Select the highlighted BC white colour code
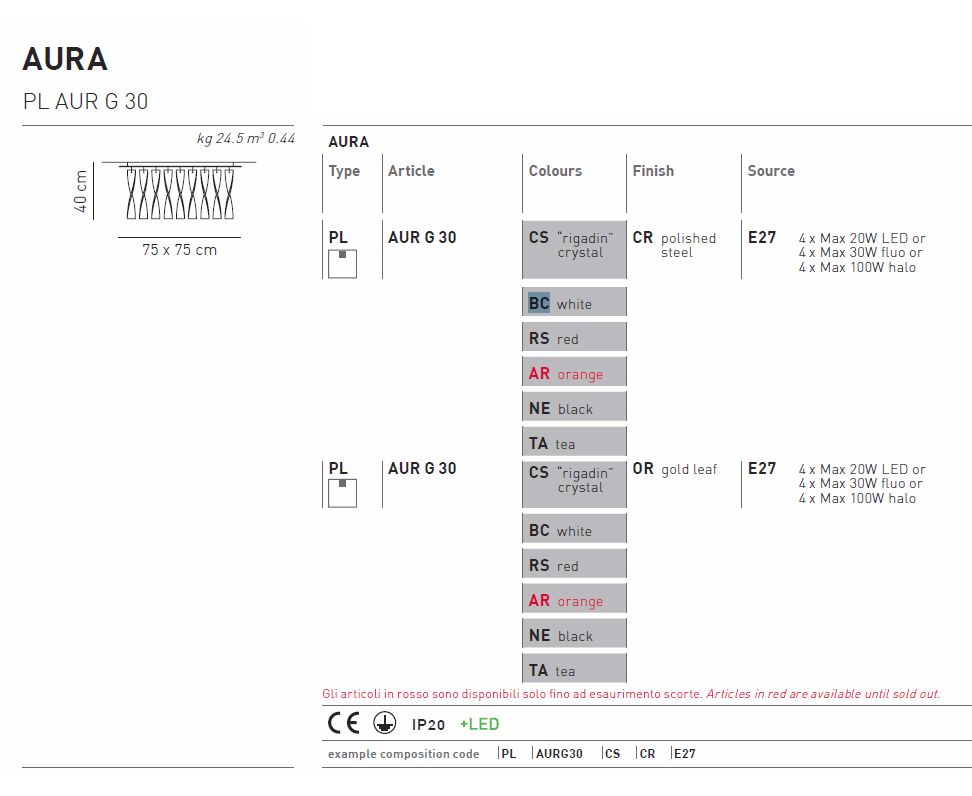Image resolution: width=972 pixels, height=796 pixels. click(x=539, y=303)
